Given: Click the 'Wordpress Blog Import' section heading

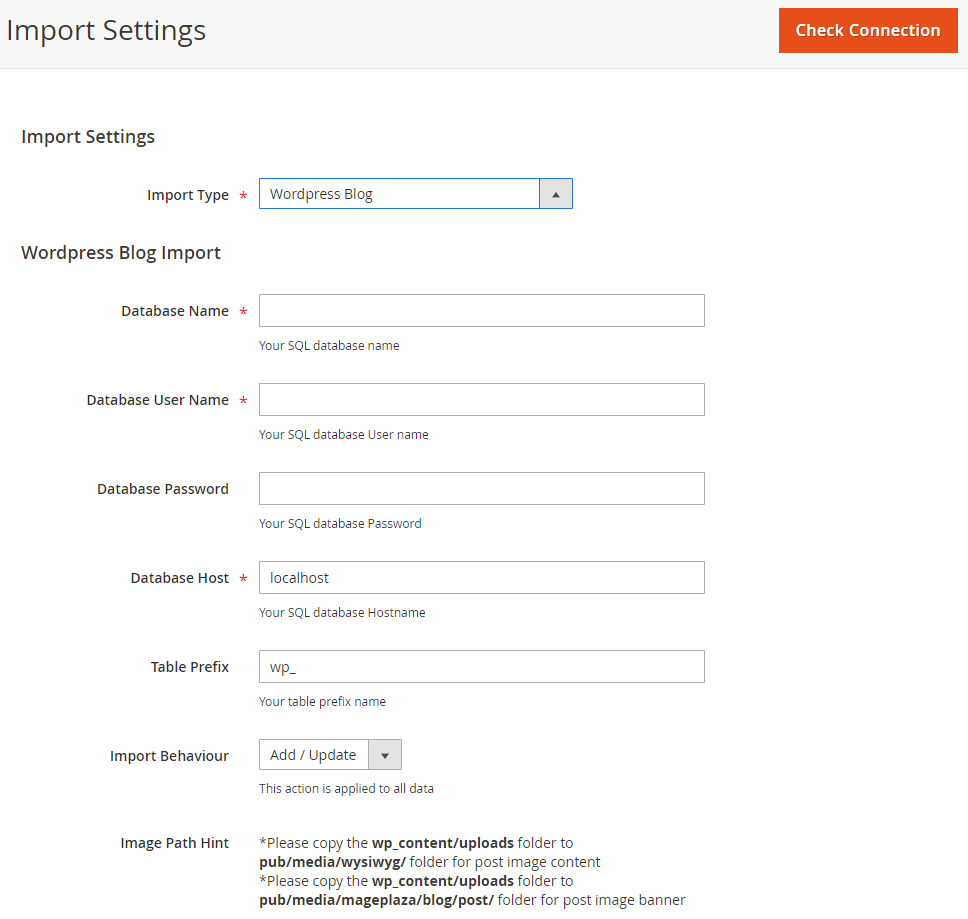Looking at the screenshot, I should pos(121,253).
